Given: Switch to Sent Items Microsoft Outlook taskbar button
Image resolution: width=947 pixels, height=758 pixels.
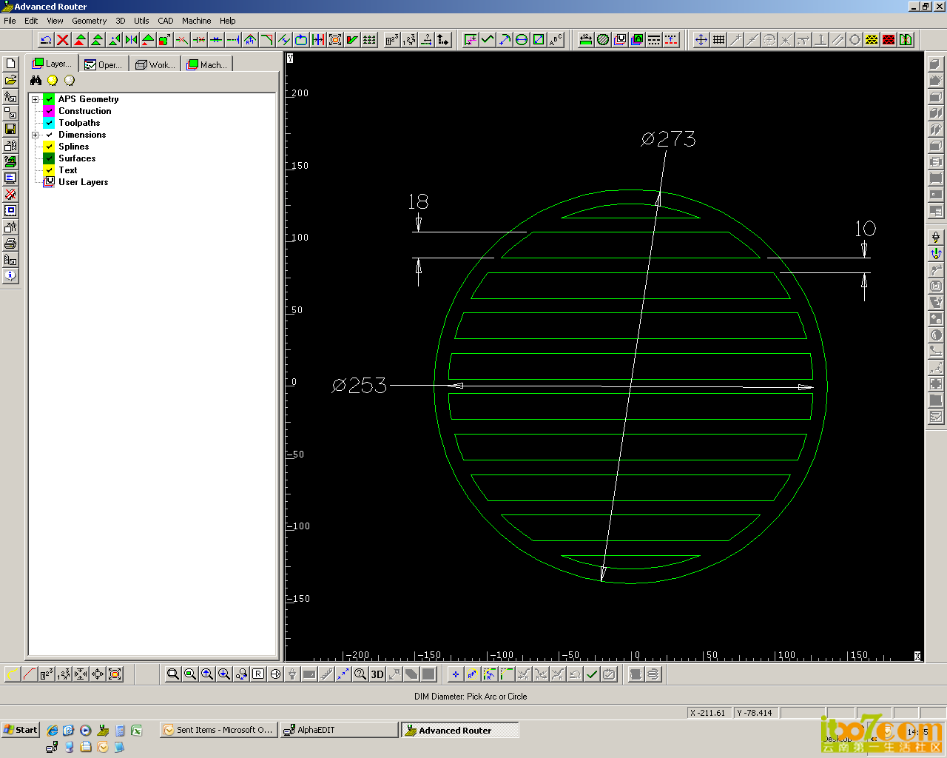Looking at the screenshot, I should point(218,730).
